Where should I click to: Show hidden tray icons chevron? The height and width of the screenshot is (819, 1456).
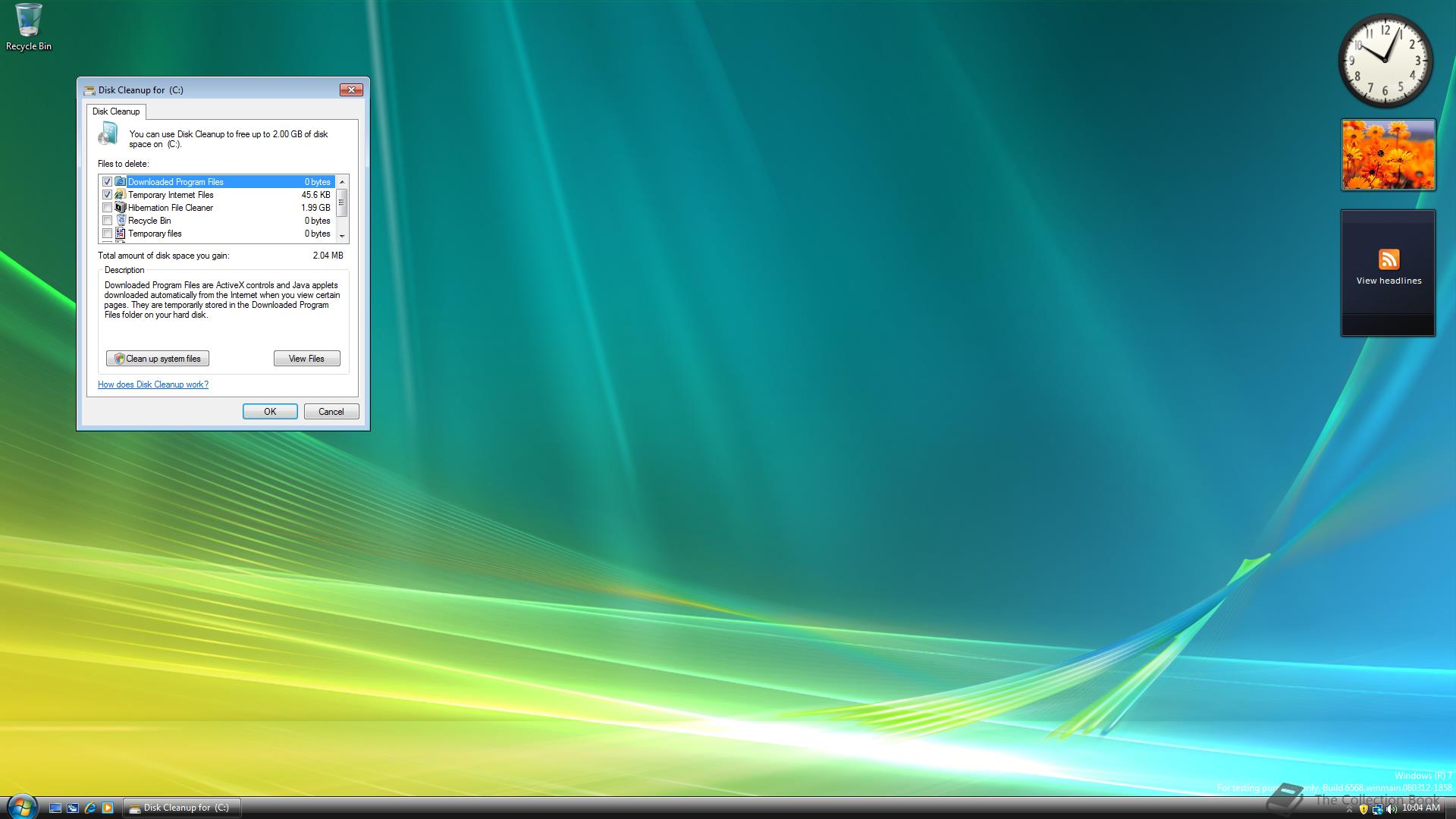click(x=1349, y=810)
